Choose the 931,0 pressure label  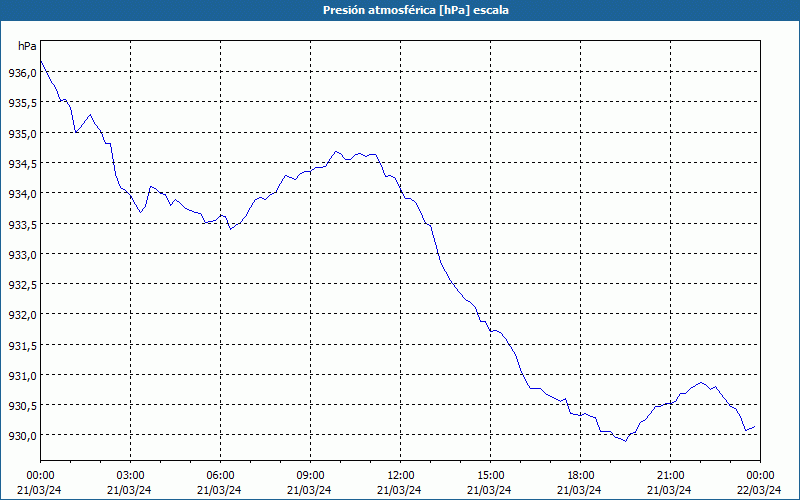[x=22, y=376]
